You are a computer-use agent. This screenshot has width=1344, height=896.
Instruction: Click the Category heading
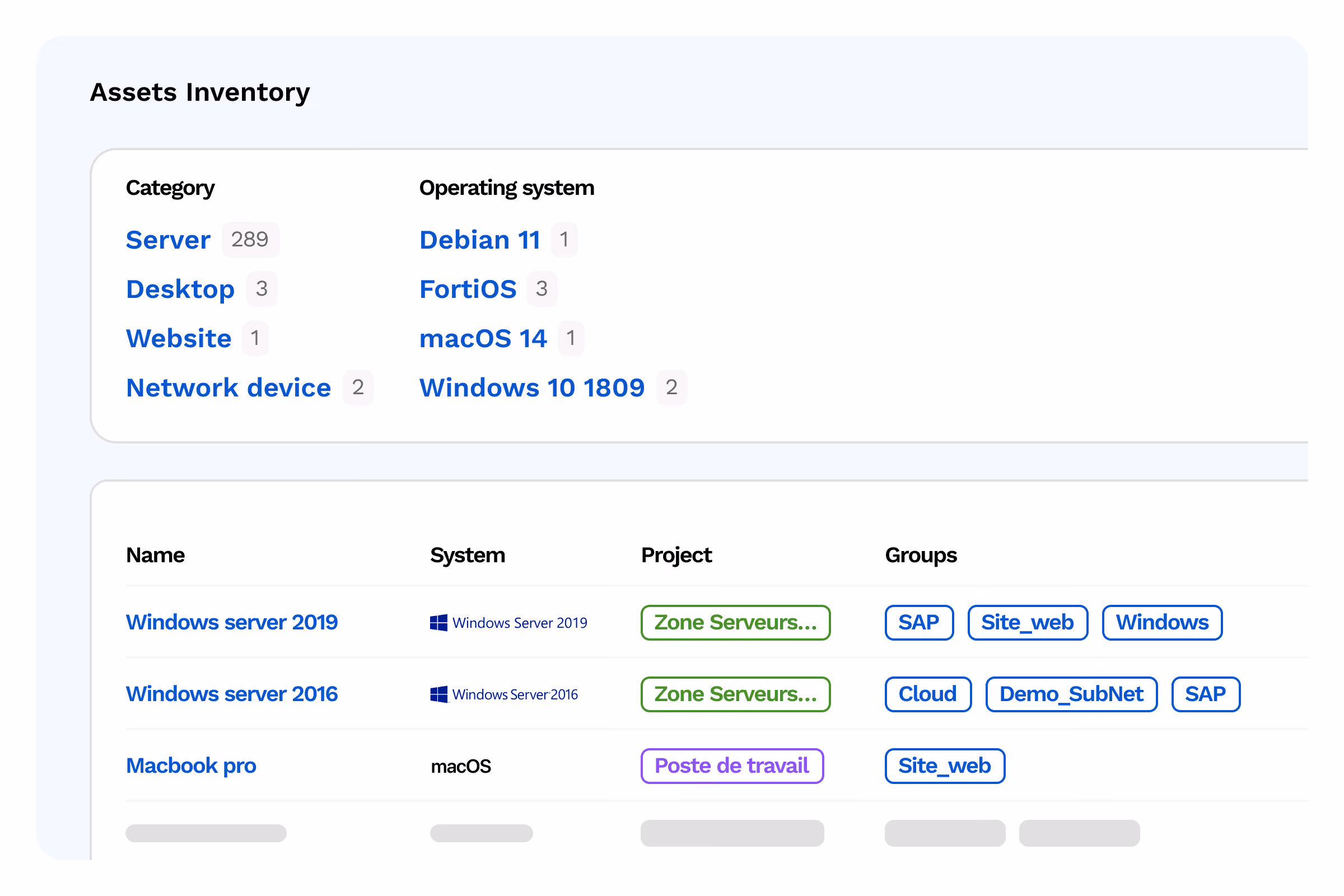pyautogui.click(x=170, y=189)
